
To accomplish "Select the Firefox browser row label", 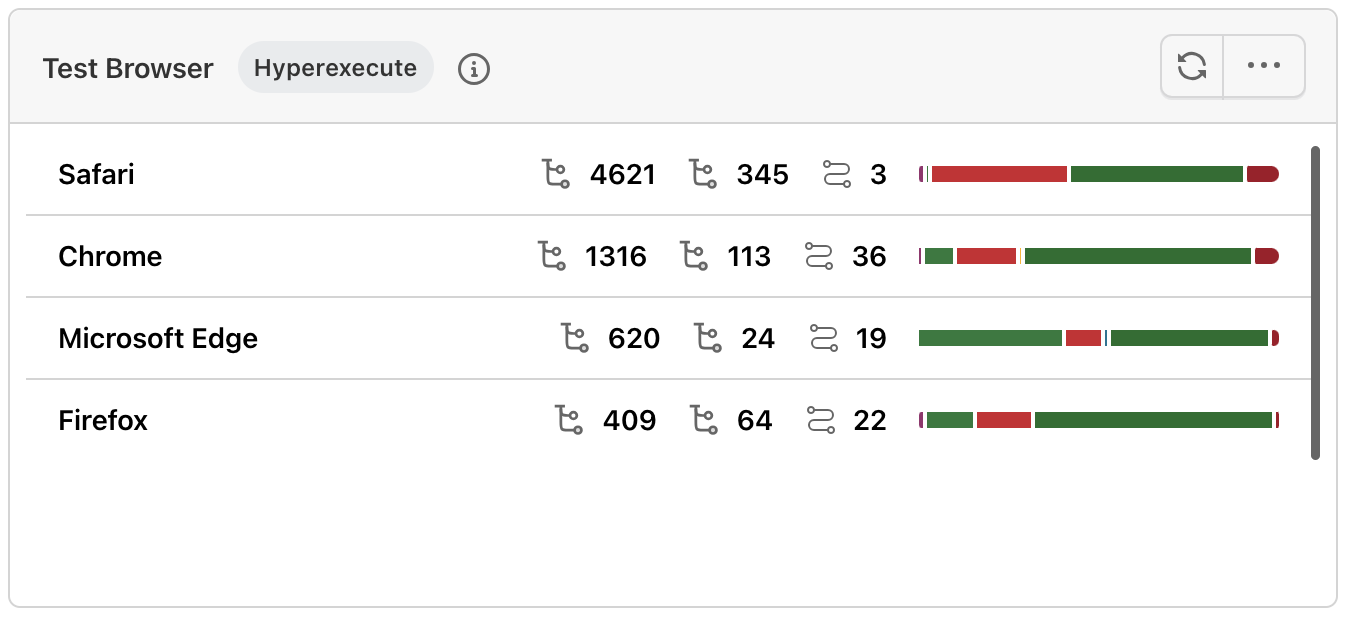I will (x=103, y=421).
